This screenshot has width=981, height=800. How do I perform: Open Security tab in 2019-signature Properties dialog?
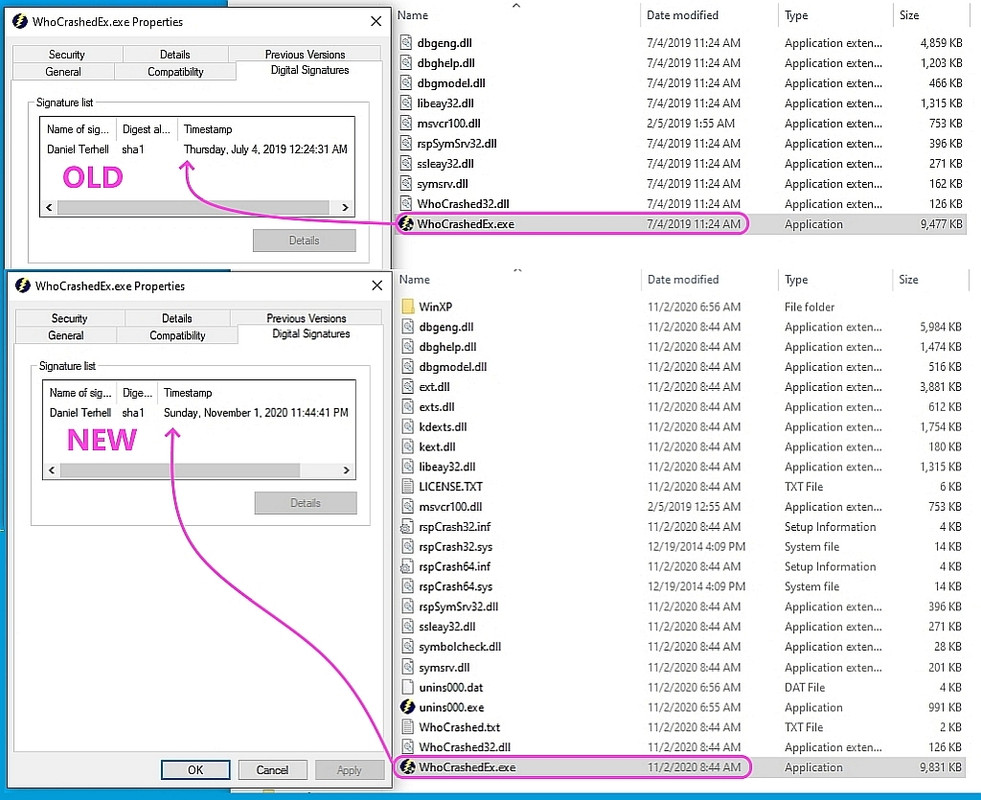click(67, 54)
